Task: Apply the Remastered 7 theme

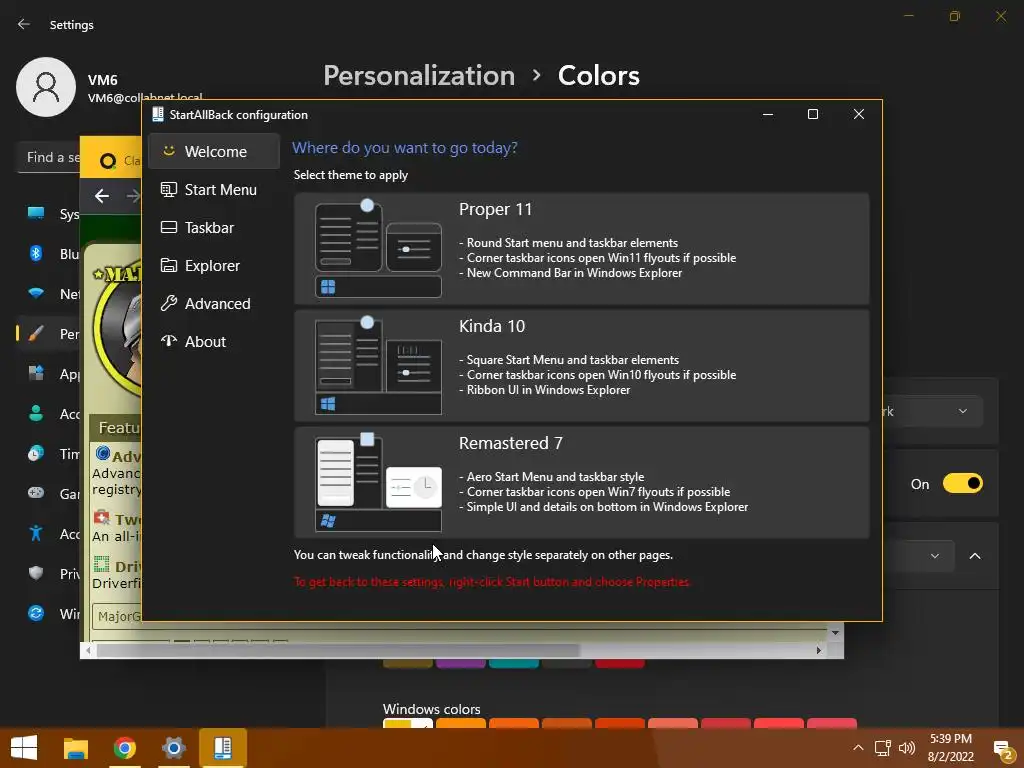Action: click(581, 483)
